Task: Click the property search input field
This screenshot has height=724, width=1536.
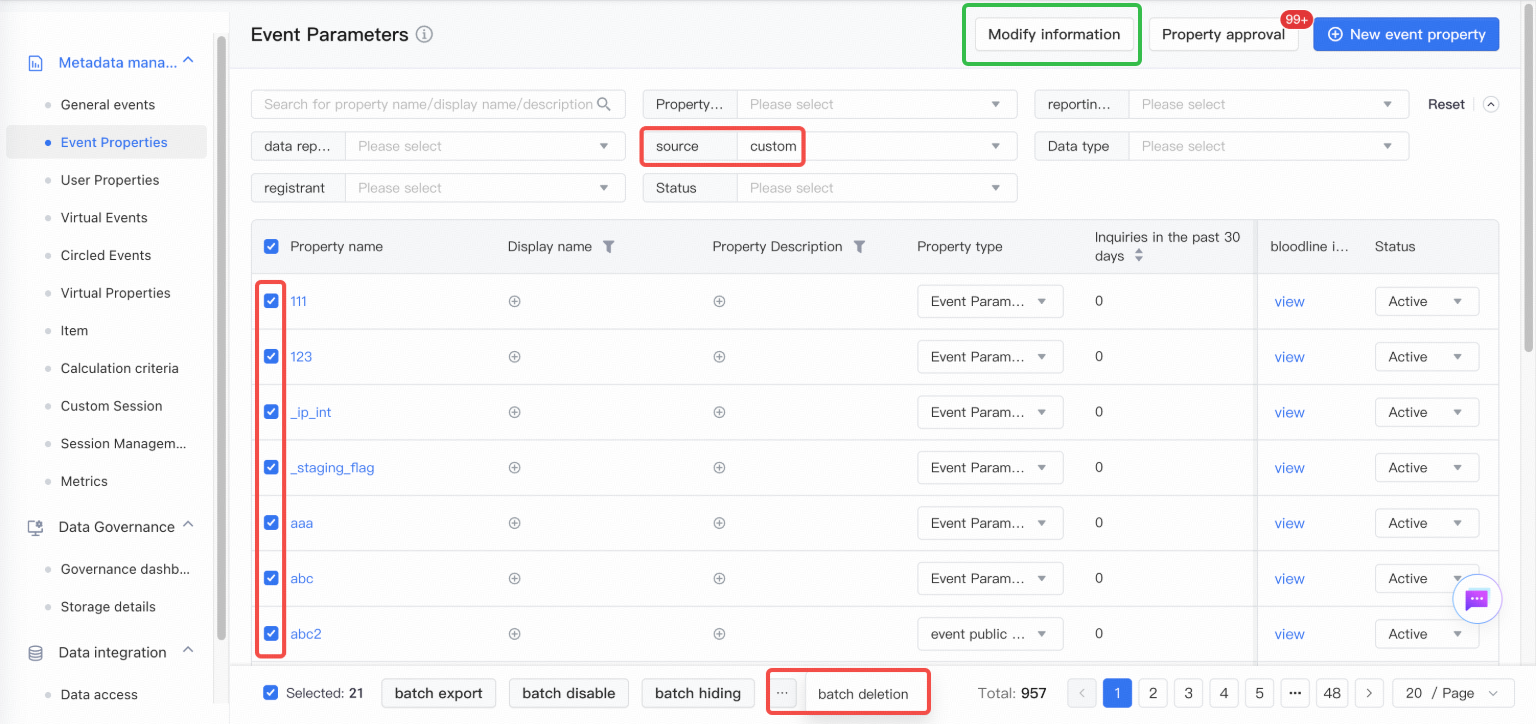Action: click(x=438, y=104)
